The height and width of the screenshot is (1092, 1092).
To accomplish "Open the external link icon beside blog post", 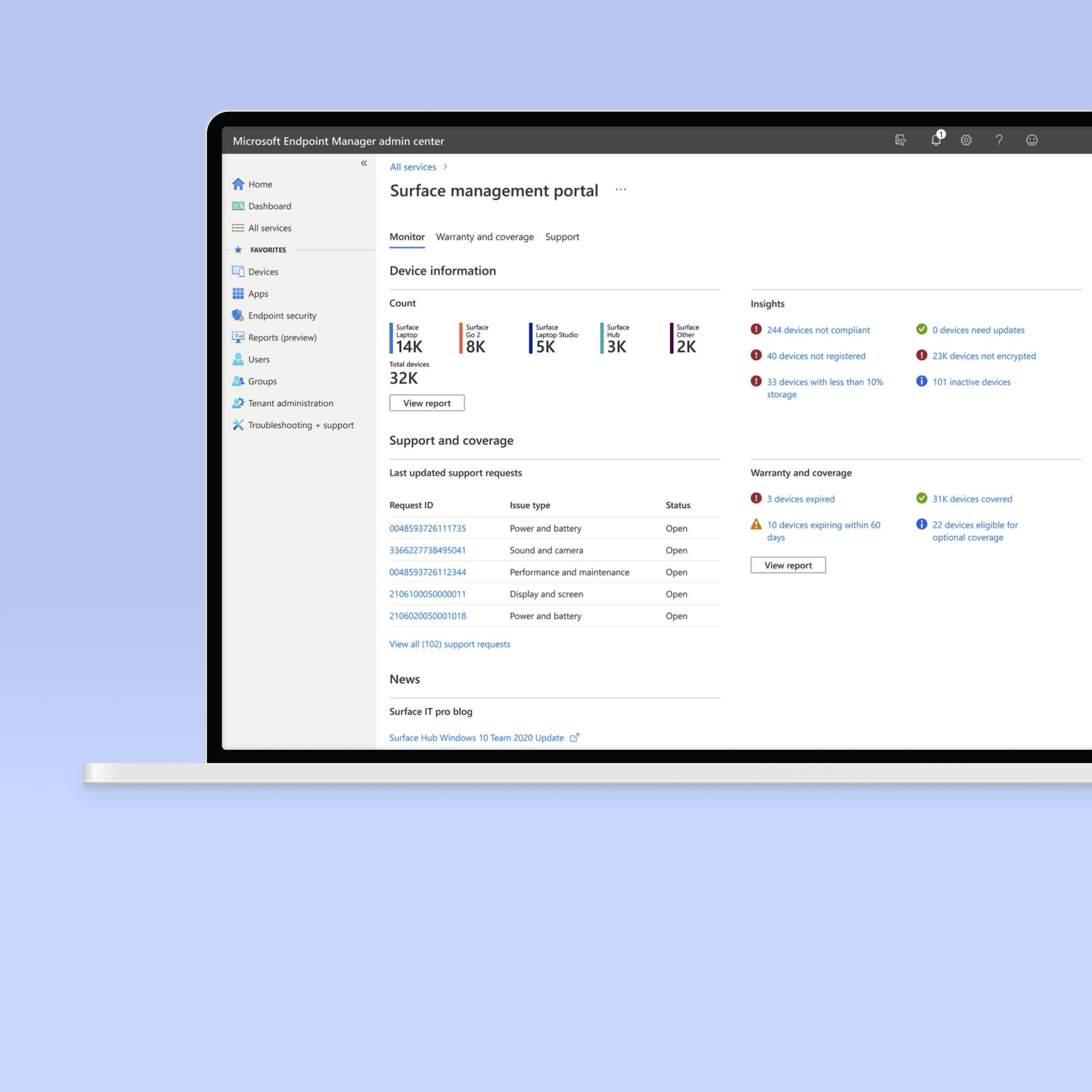I will click(574, 737).
